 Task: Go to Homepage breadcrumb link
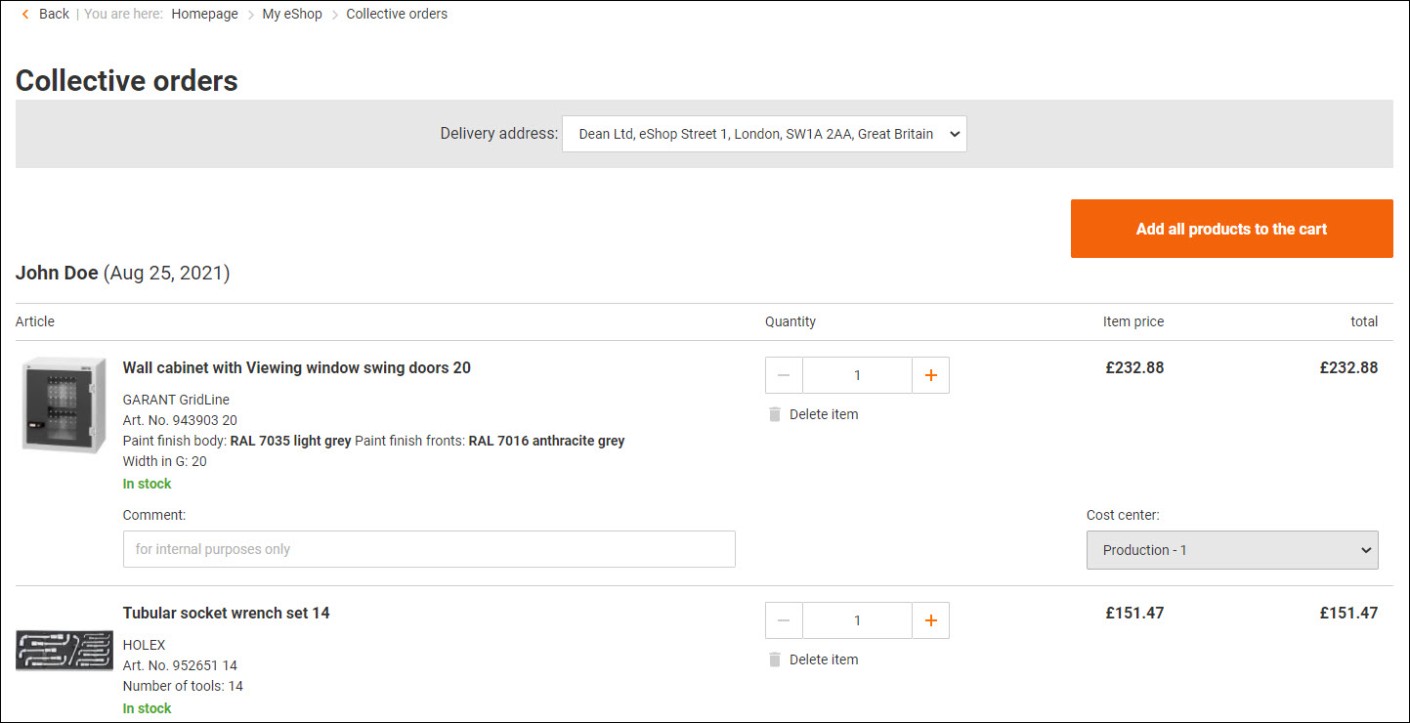(x=204, y=14)
